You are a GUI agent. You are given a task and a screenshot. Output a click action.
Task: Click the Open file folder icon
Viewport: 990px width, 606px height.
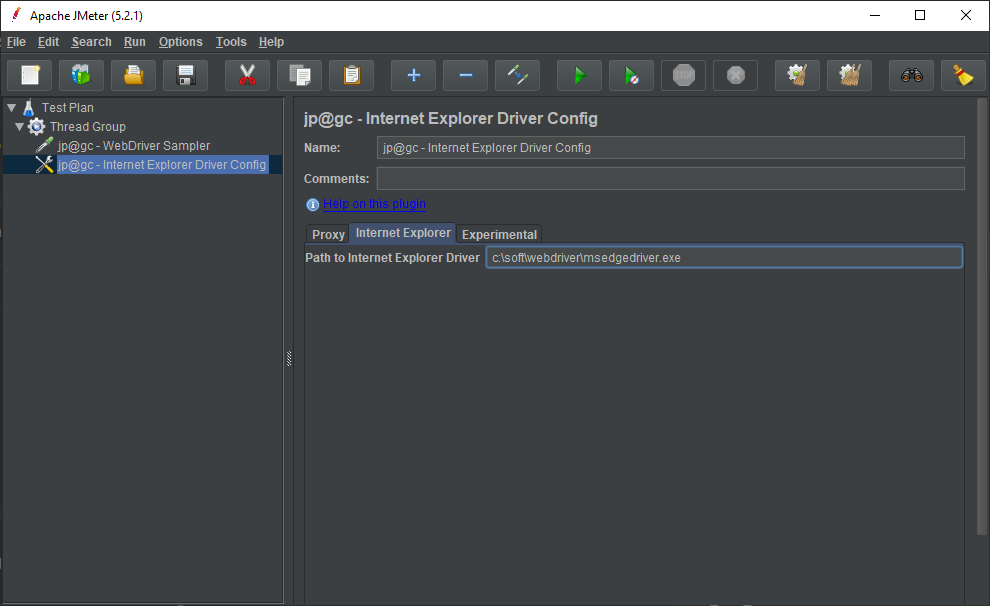coord(133,75)
